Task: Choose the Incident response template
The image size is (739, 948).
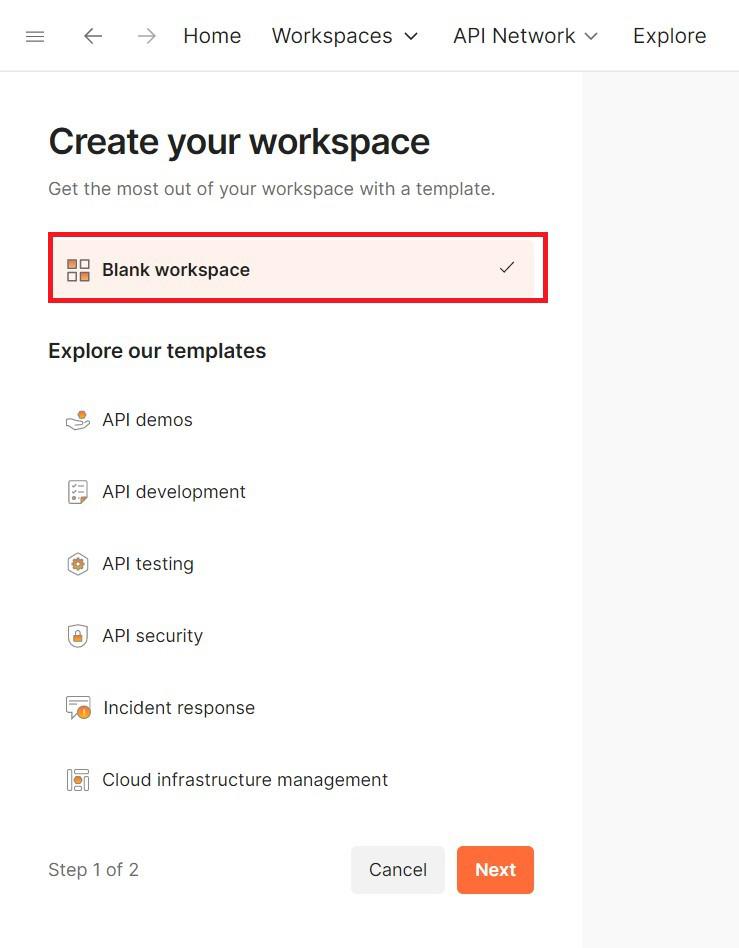Action: tap(179, 708)
